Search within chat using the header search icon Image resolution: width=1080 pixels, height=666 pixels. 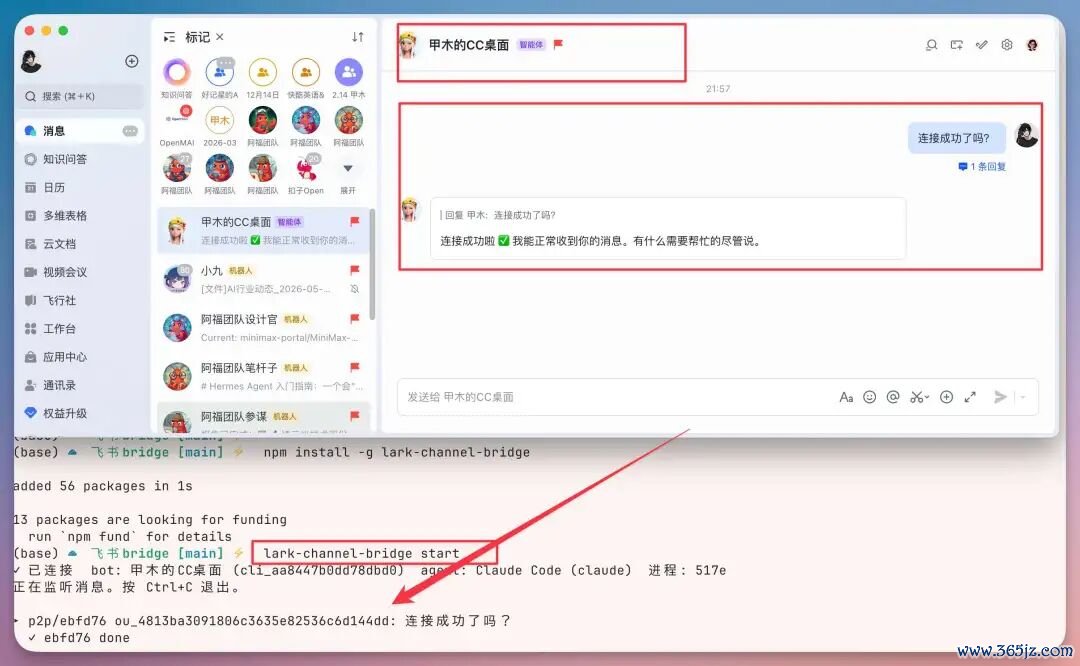931,45
